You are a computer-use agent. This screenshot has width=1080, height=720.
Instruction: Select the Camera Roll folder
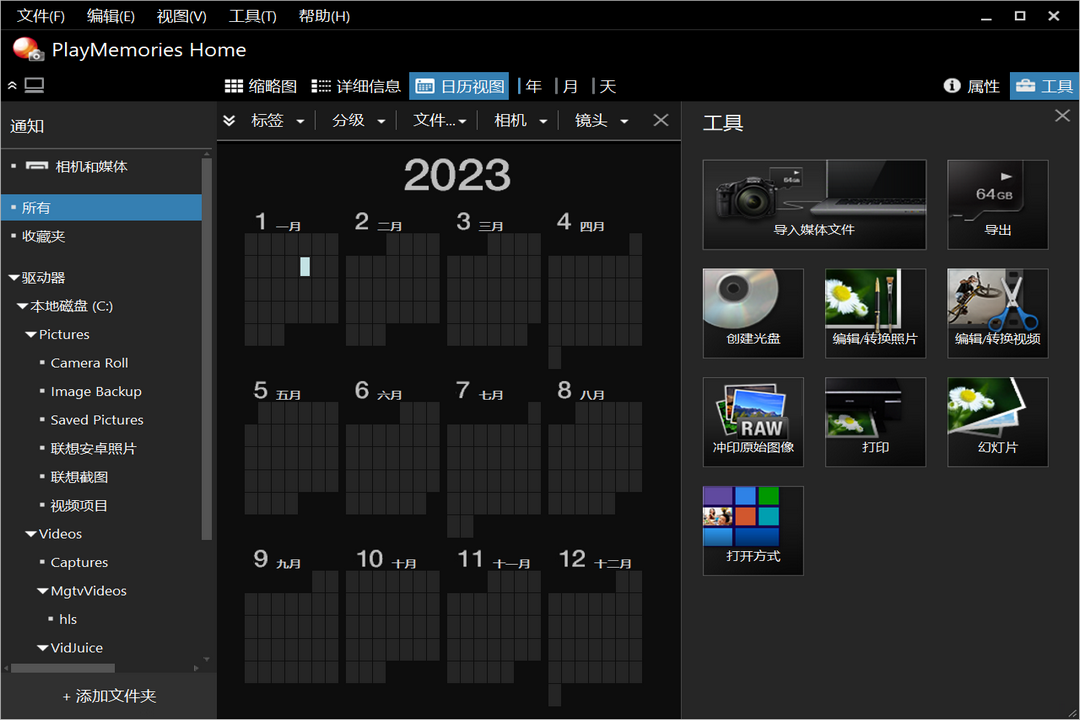[x=89, y=363]
